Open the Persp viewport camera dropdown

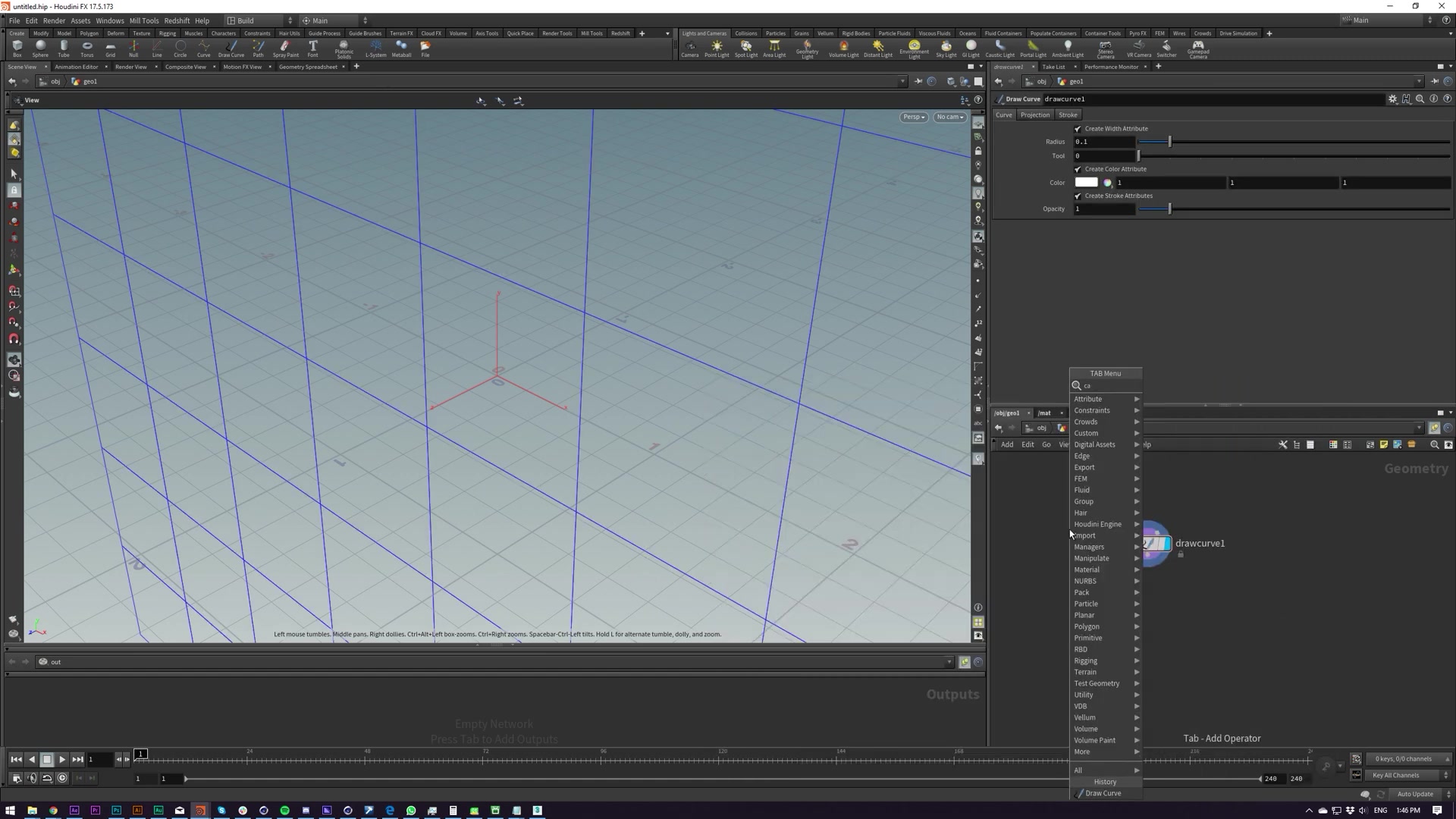tap(913, 117)
